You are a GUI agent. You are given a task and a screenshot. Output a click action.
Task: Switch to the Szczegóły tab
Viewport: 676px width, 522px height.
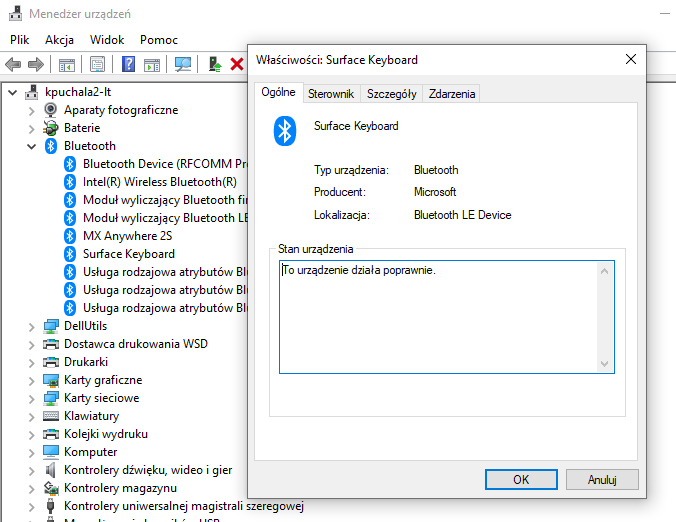pyautogui.click(x=391, y=94)
